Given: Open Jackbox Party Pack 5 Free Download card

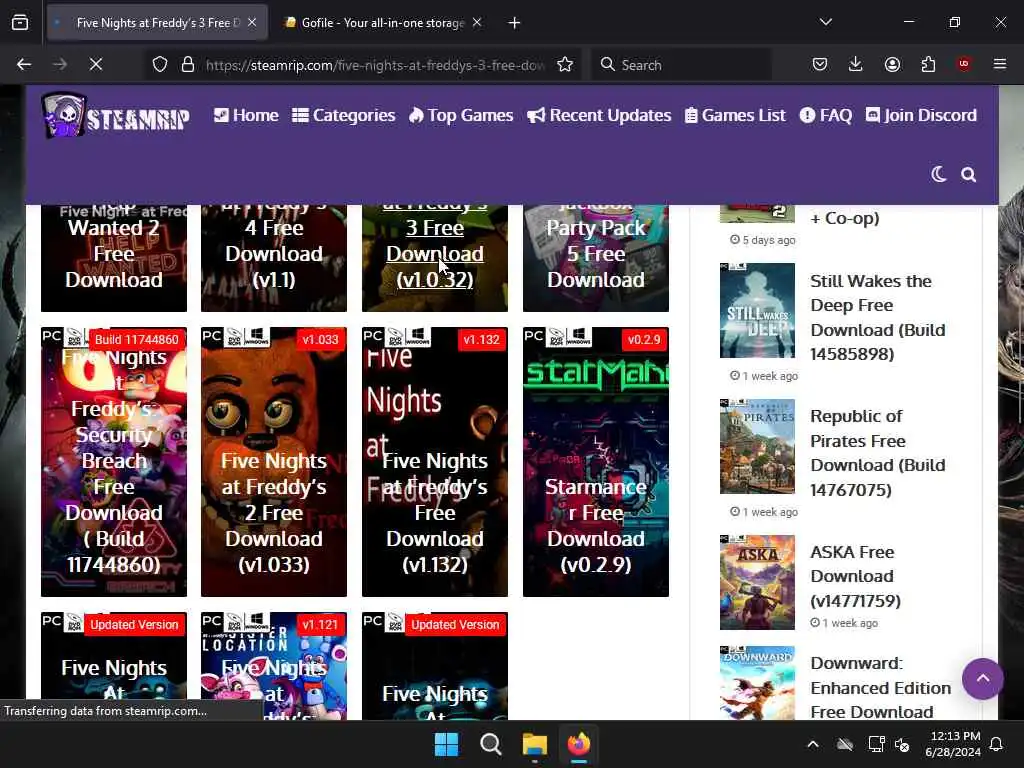Looking at the screenshot, I should click(x=596, y=257).
